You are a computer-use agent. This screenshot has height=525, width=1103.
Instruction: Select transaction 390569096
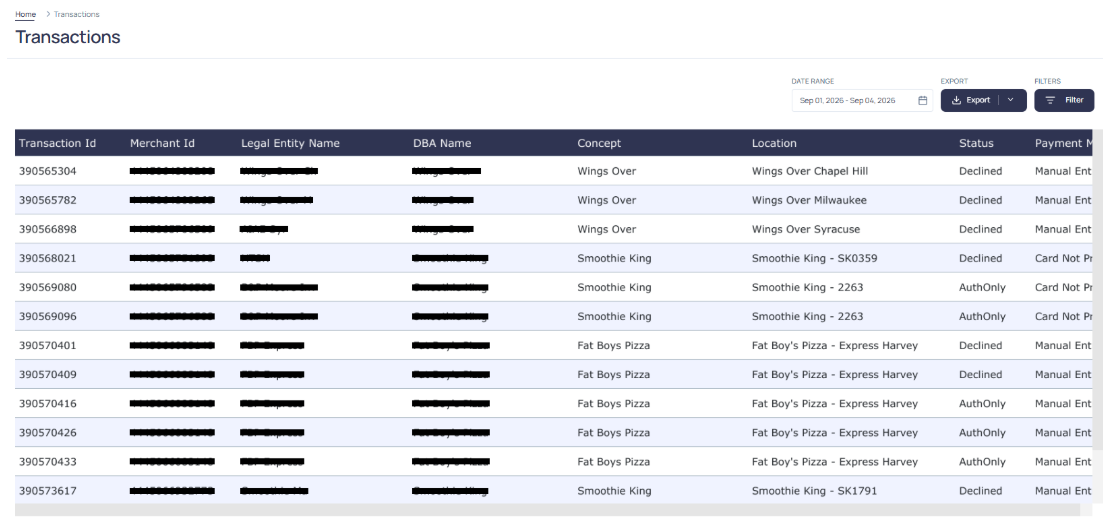click(x=48, y=317)
